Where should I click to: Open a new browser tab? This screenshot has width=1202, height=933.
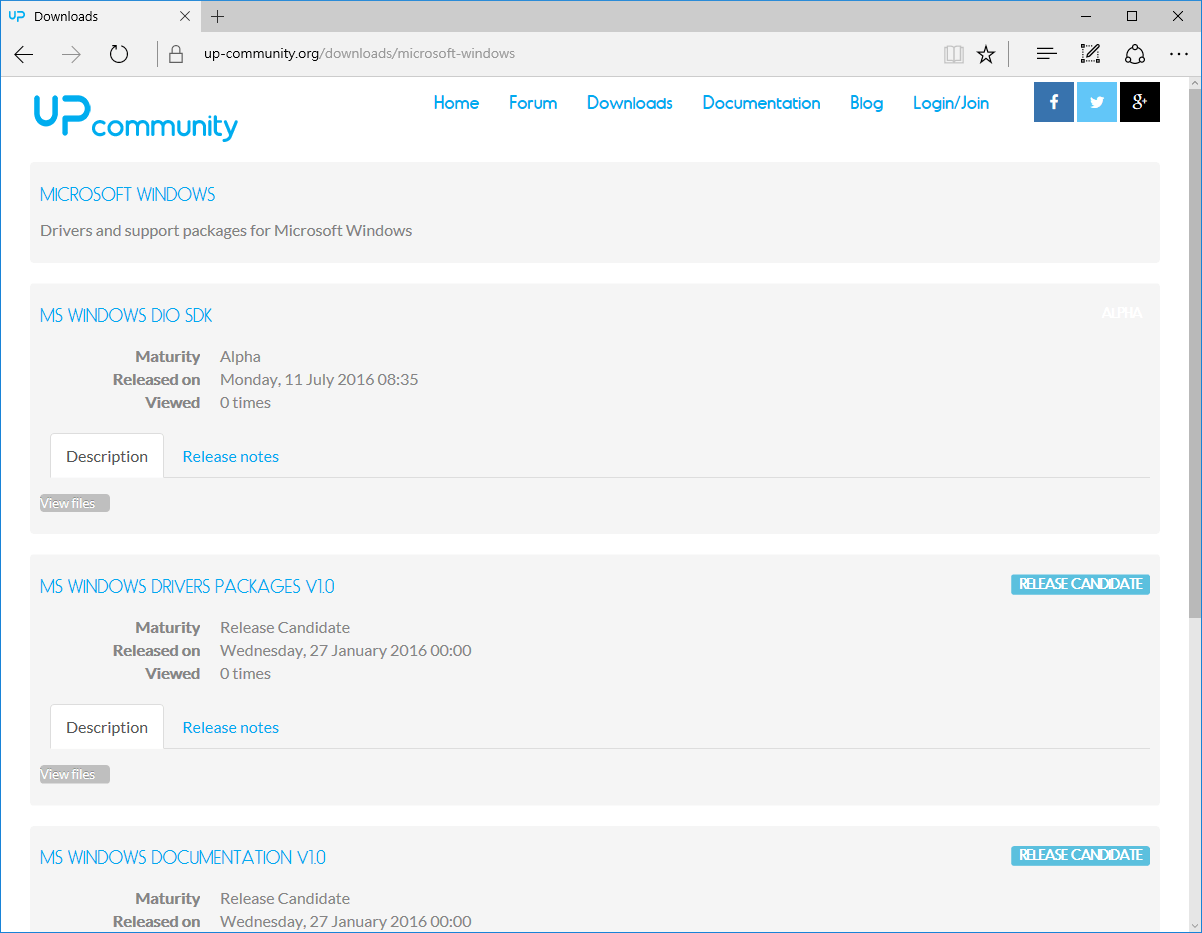click(x=218, y=16)
